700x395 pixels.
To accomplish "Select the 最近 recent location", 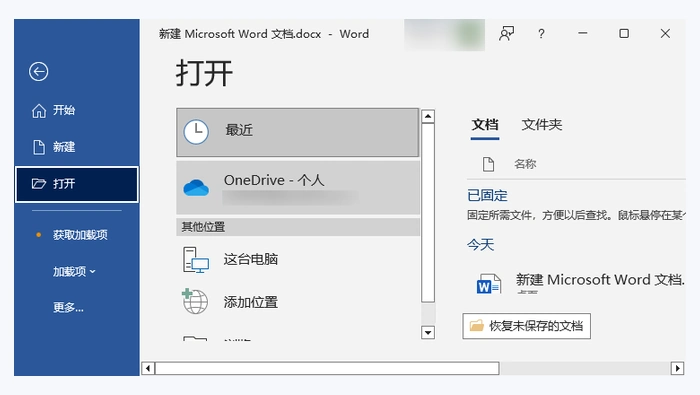I will 298,132.
